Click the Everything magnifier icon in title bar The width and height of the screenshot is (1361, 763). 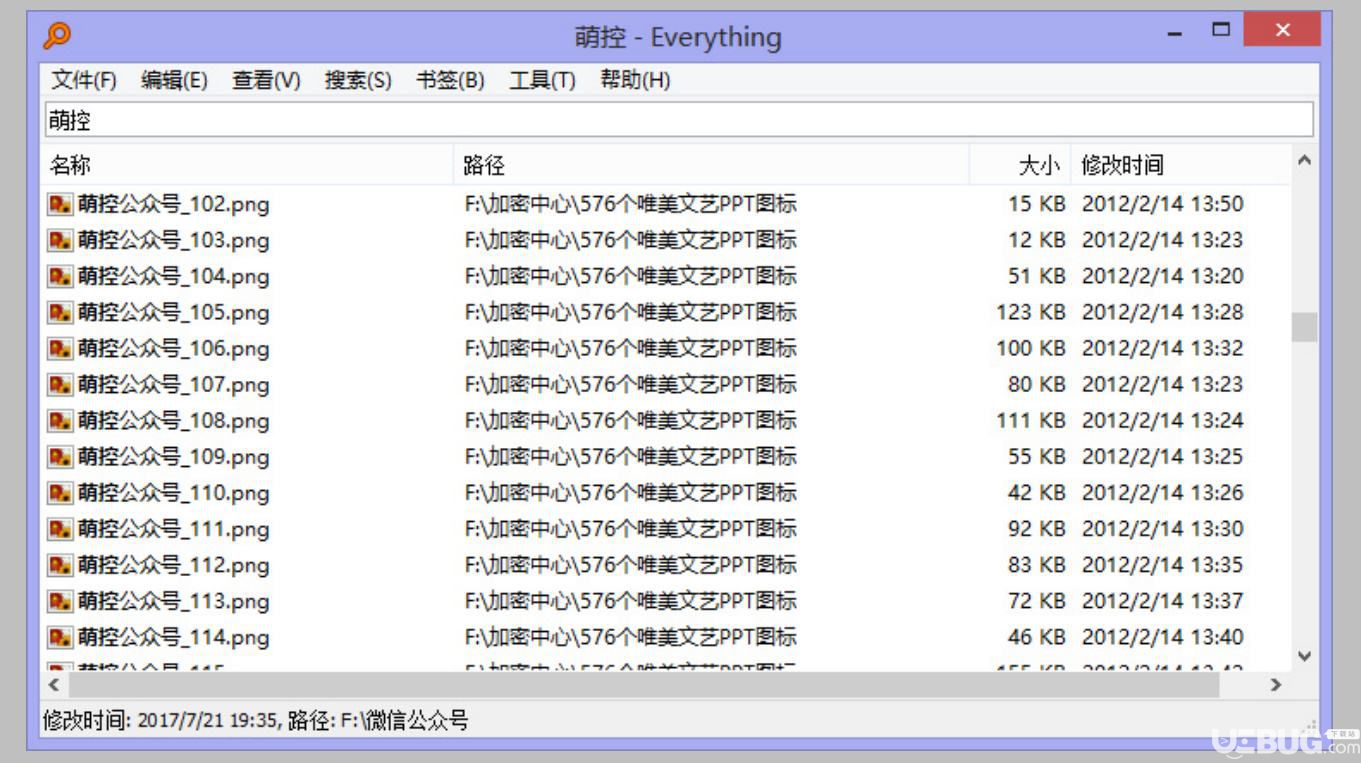57,36
